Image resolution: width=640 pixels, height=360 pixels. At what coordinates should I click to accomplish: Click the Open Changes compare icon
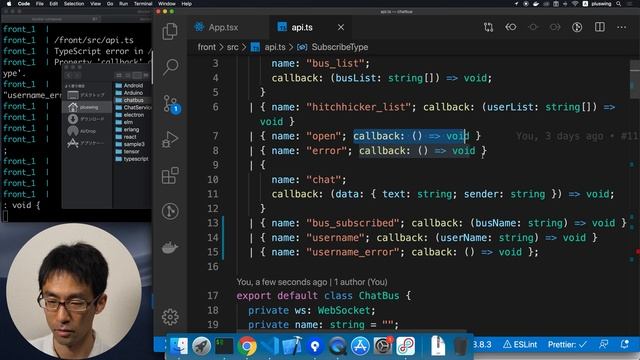pyautogui.click(x=489, y=27)
